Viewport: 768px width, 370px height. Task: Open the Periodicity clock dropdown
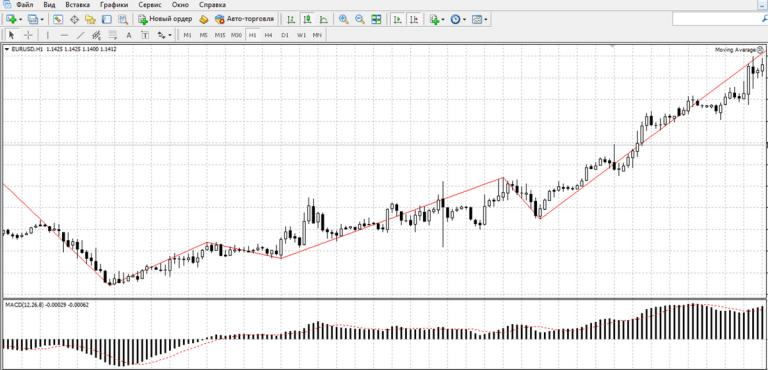[458, 20]
